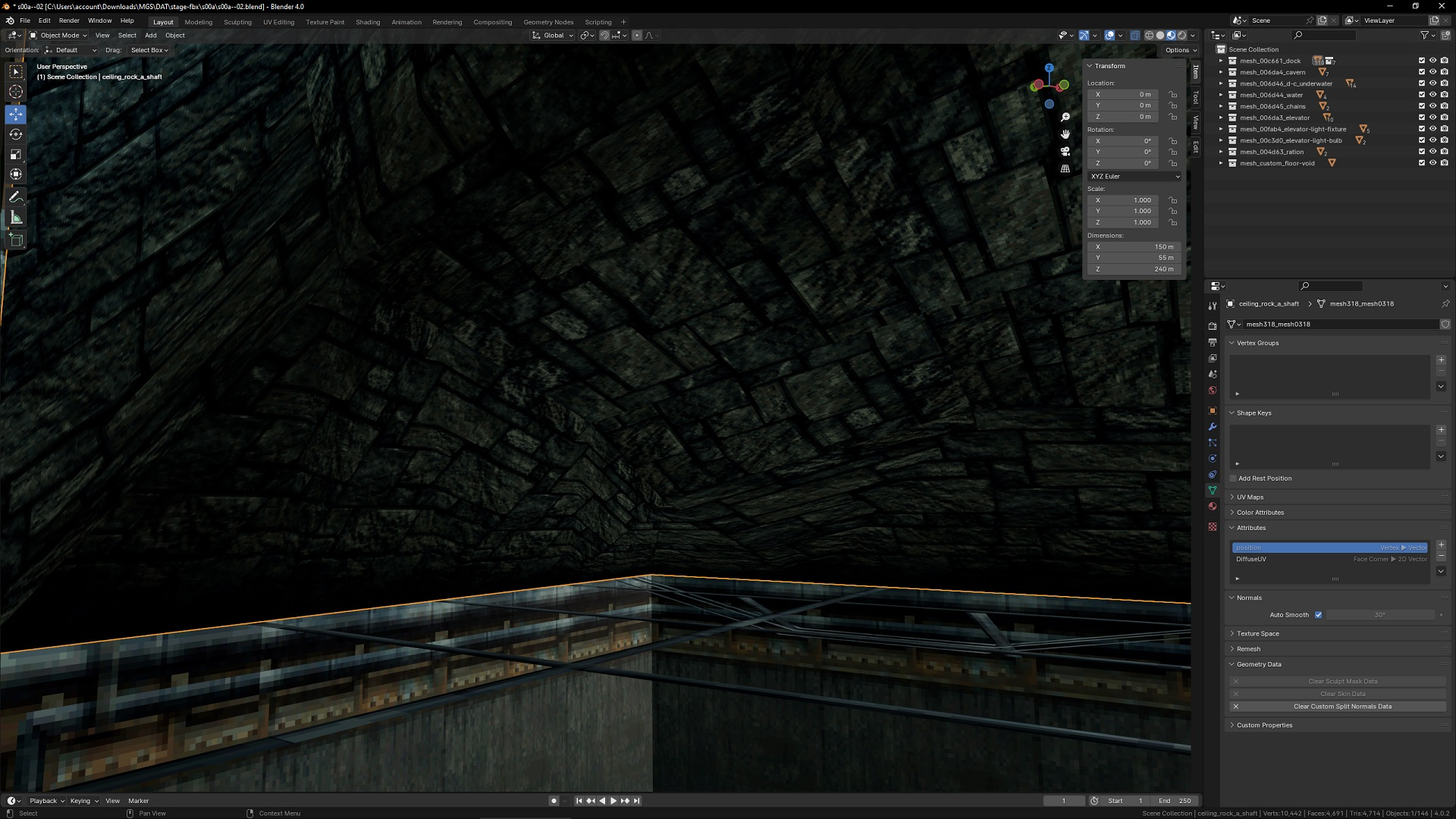Switch orthographic/perspective grid icon

coord(1065,169)
